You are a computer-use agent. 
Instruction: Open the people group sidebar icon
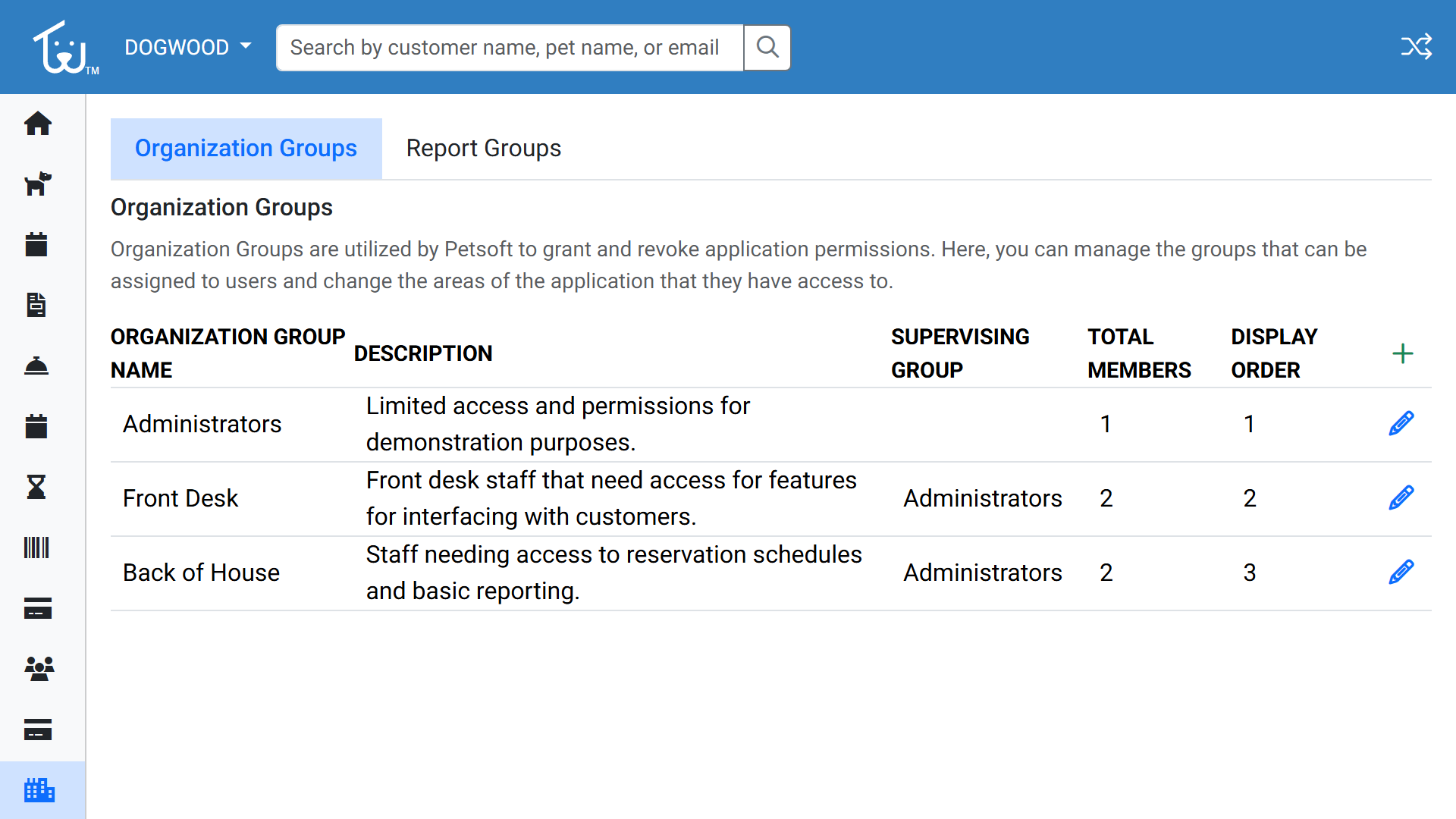pos(39,669)
